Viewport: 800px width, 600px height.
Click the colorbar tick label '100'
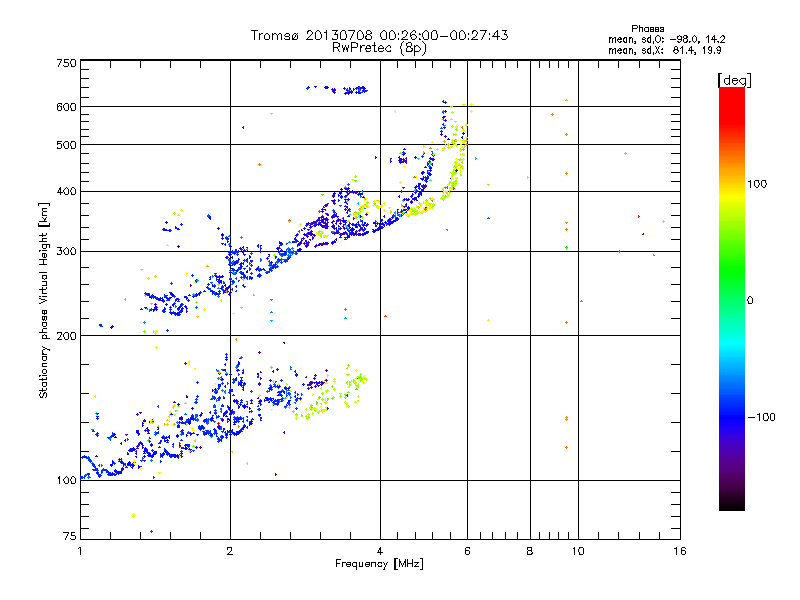pos(757,184)
